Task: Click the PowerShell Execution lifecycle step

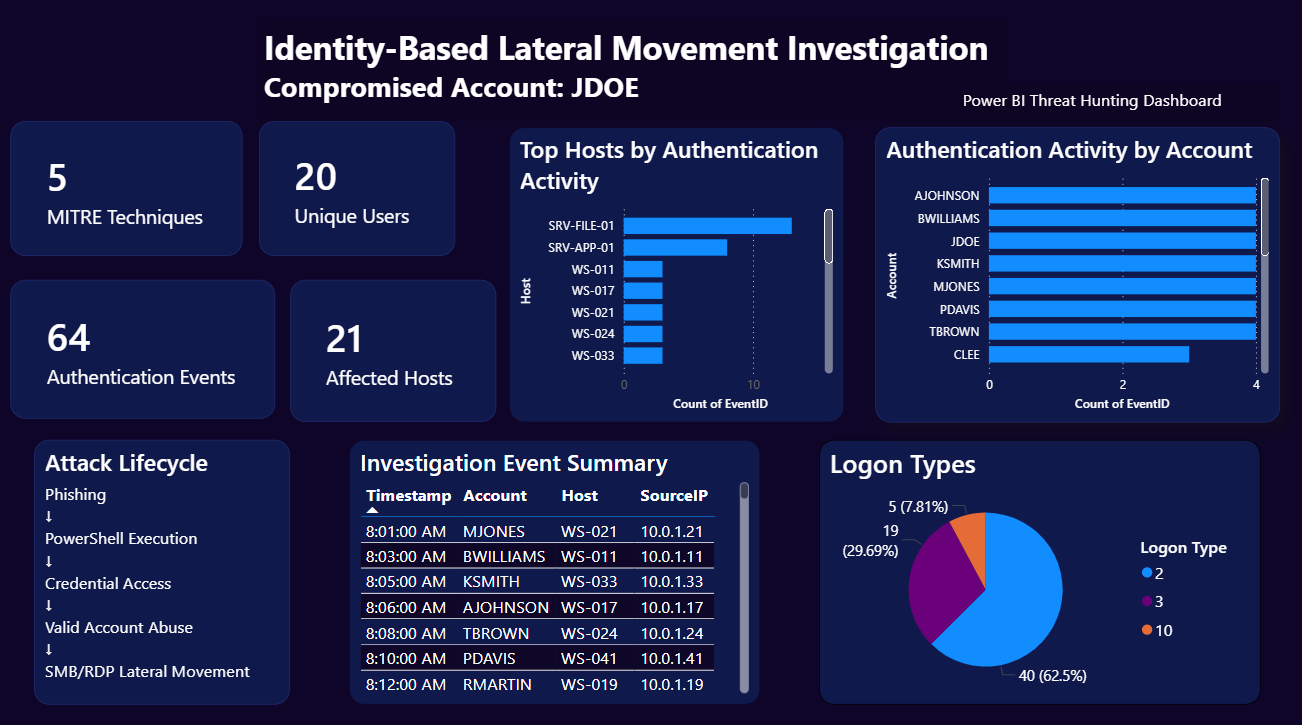Action: click(x=121, y=539)
